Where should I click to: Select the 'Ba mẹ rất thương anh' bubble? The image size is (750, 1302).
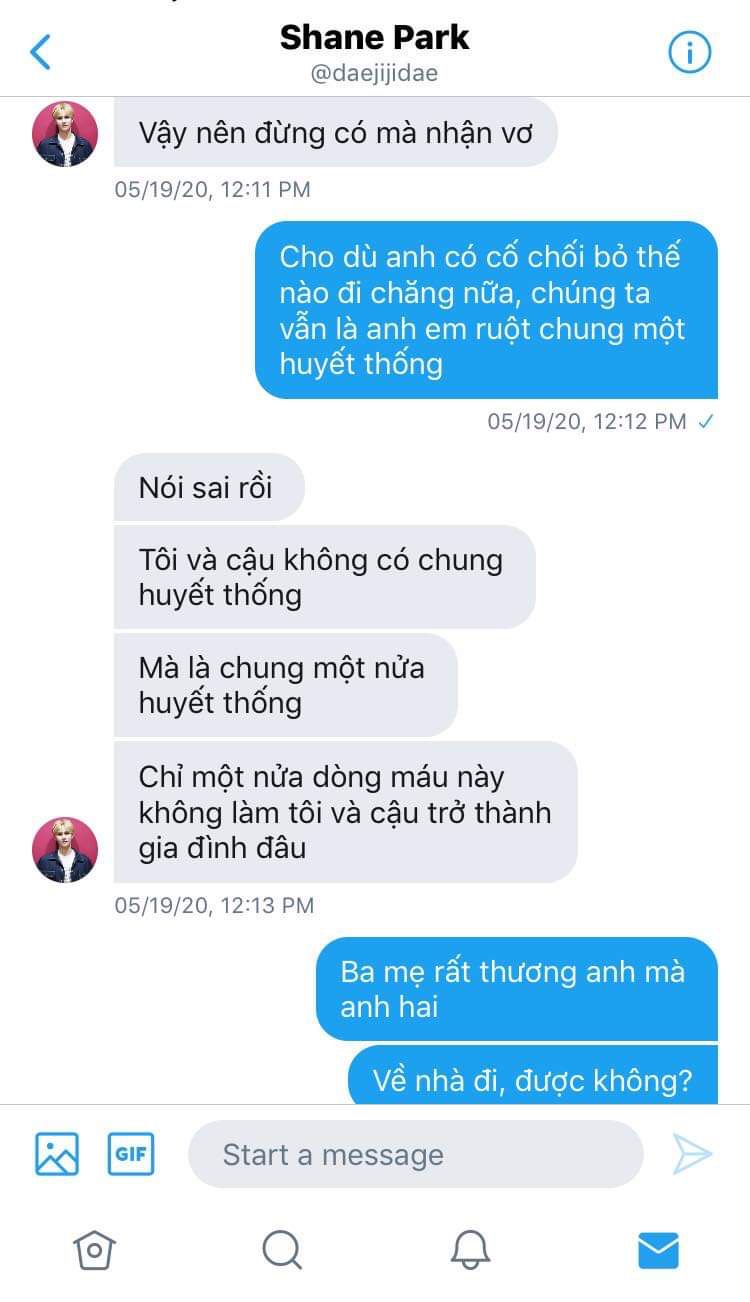(517, 989)
